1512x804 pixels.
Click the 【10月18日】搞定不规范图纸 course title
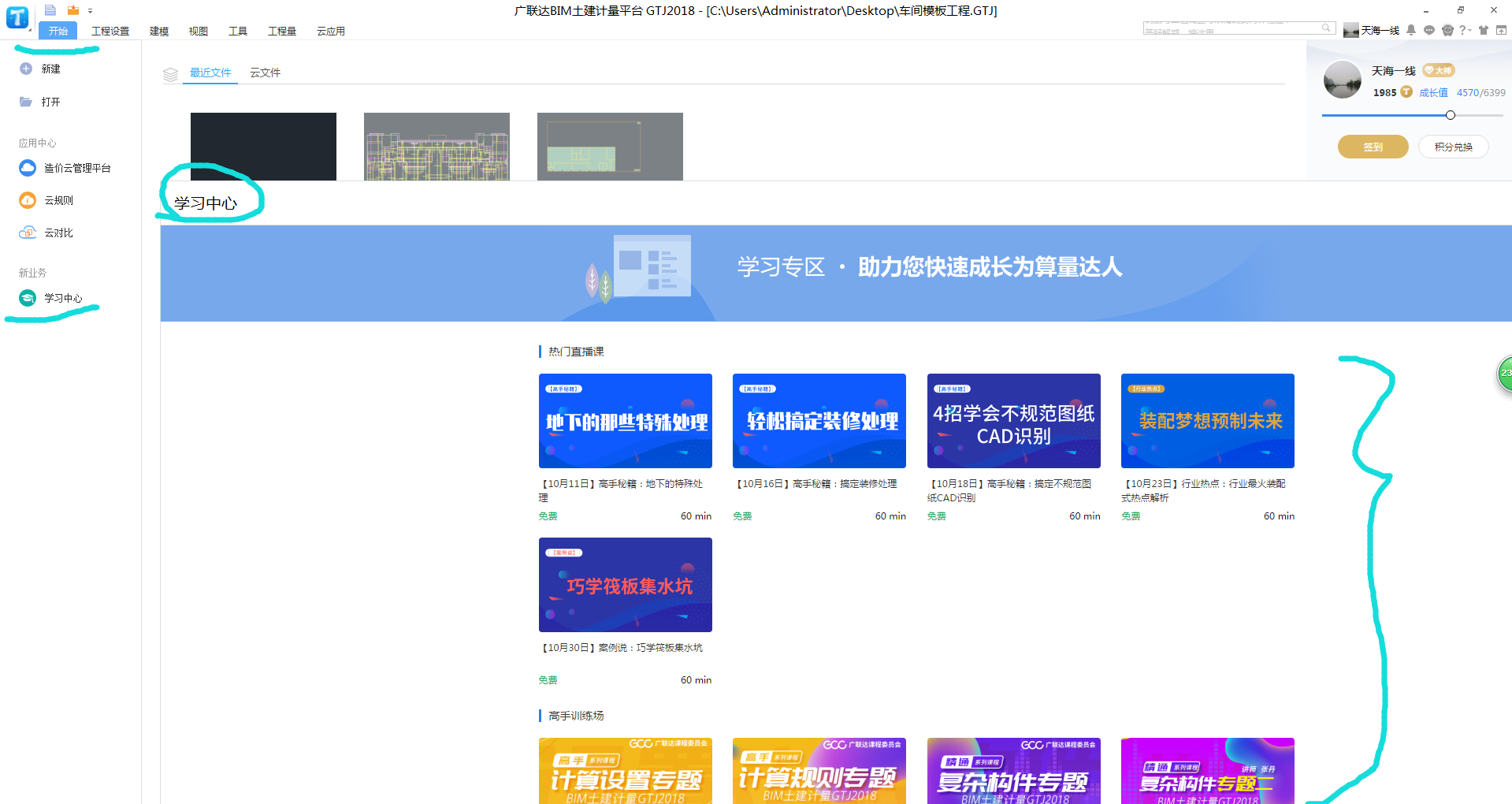pos(1011,490)
